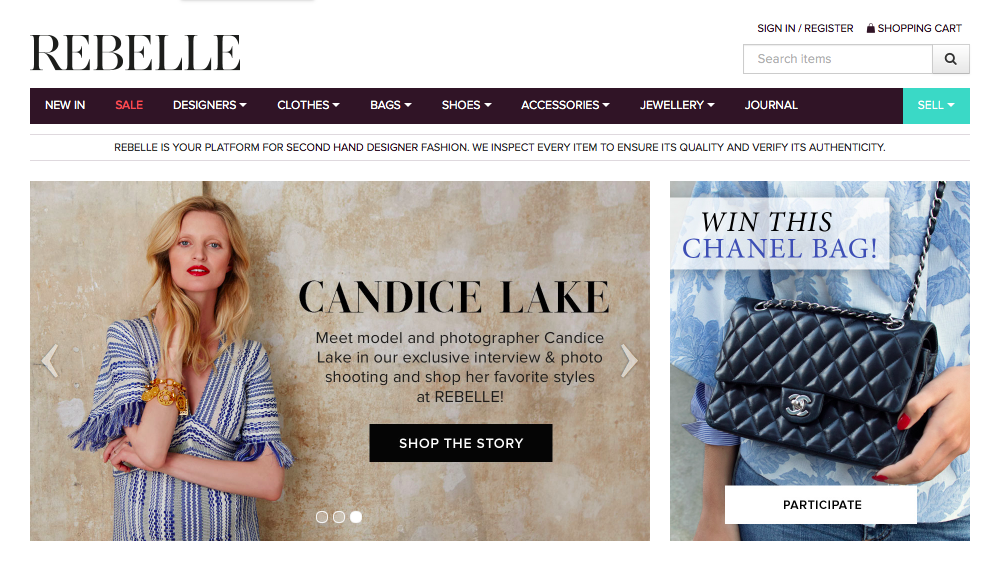Expand the teal Sell dropdown

pos(936,105)
